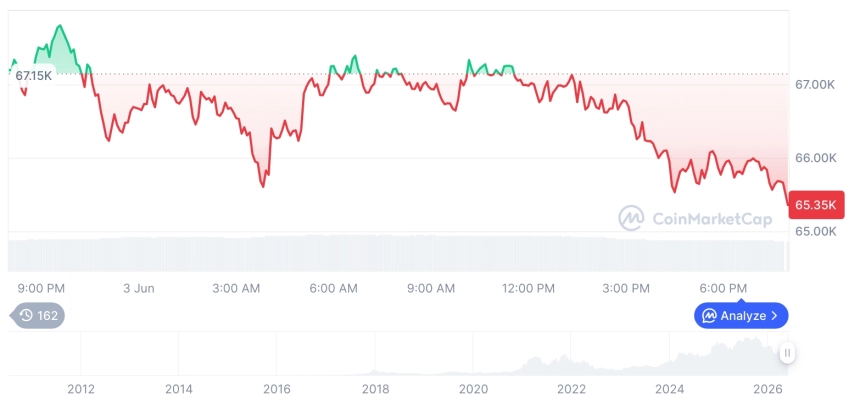Click the clock icon in history badge
Image resolution: width=860 pixels, height=401 pixels.
[x=26, y=315]
